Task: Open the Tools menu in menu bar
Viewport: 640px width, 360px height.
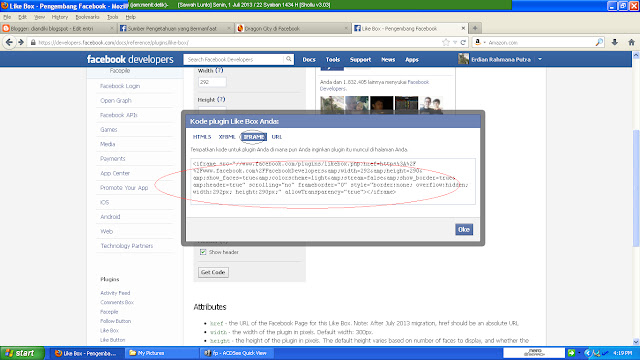Action: [113, 17]
